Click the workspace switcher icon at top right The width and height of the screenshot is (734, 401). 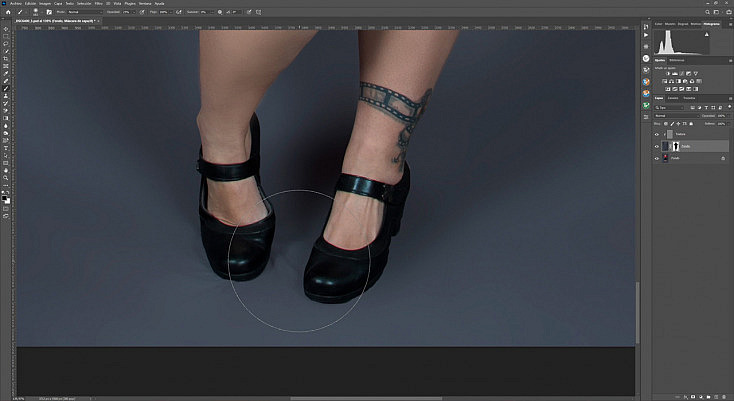click(716, 12)
